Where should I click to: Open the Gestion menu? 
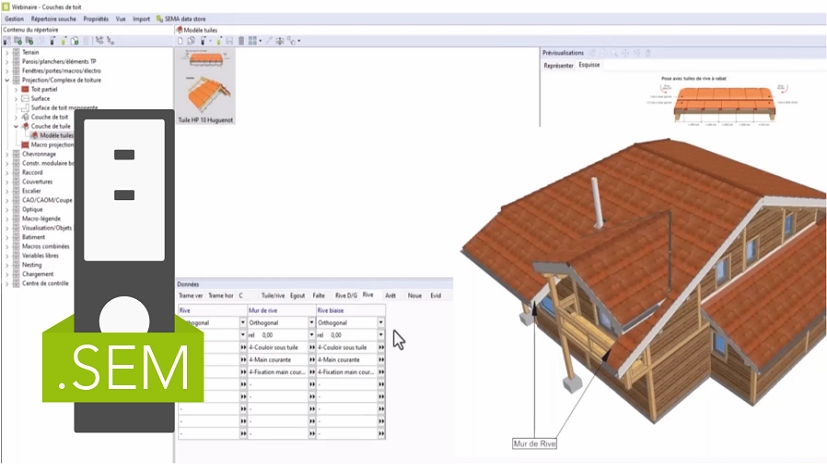pos(14,18)
